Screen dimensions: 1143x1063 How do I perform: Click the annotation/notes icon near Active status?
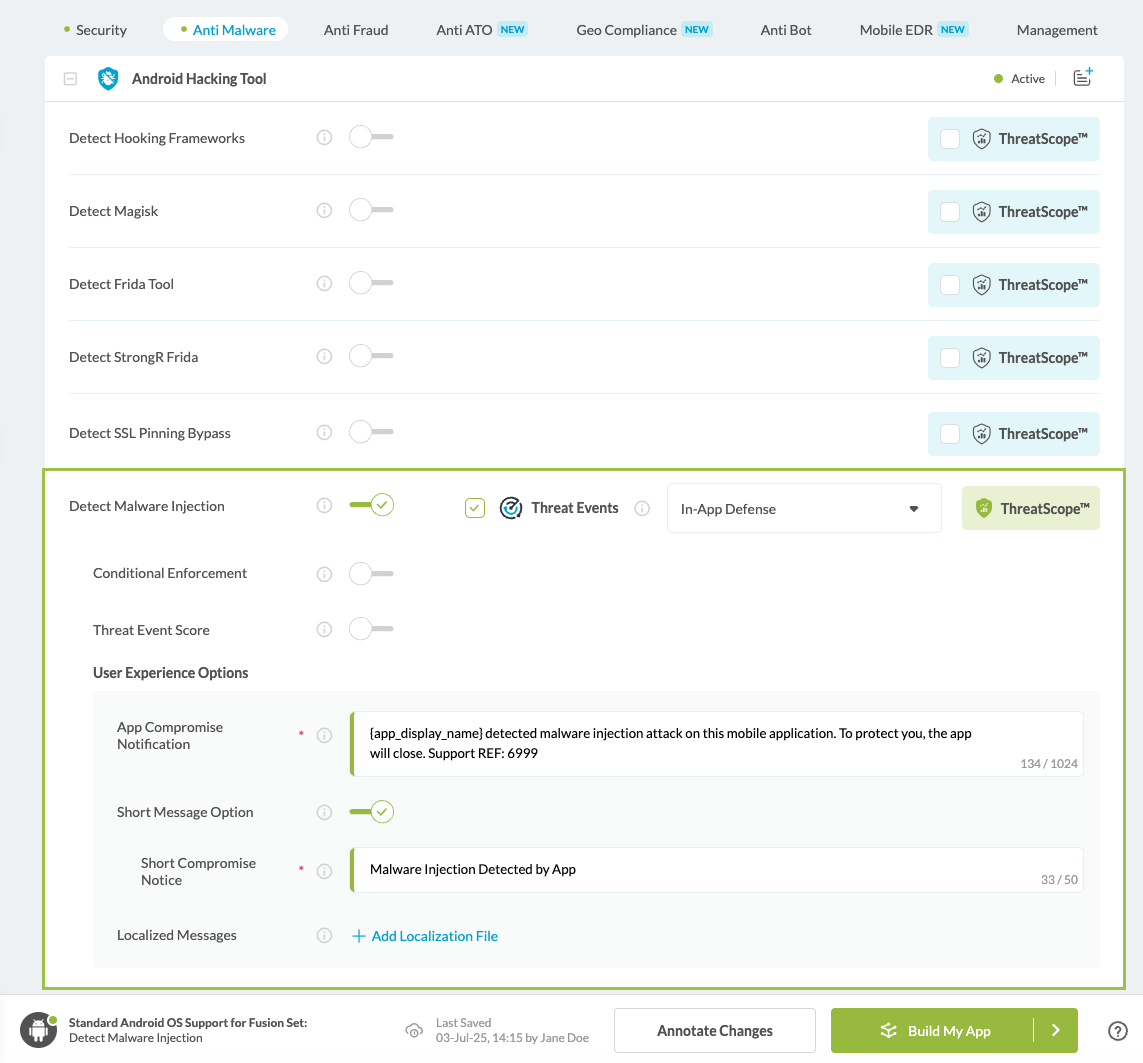(1082, 77)
